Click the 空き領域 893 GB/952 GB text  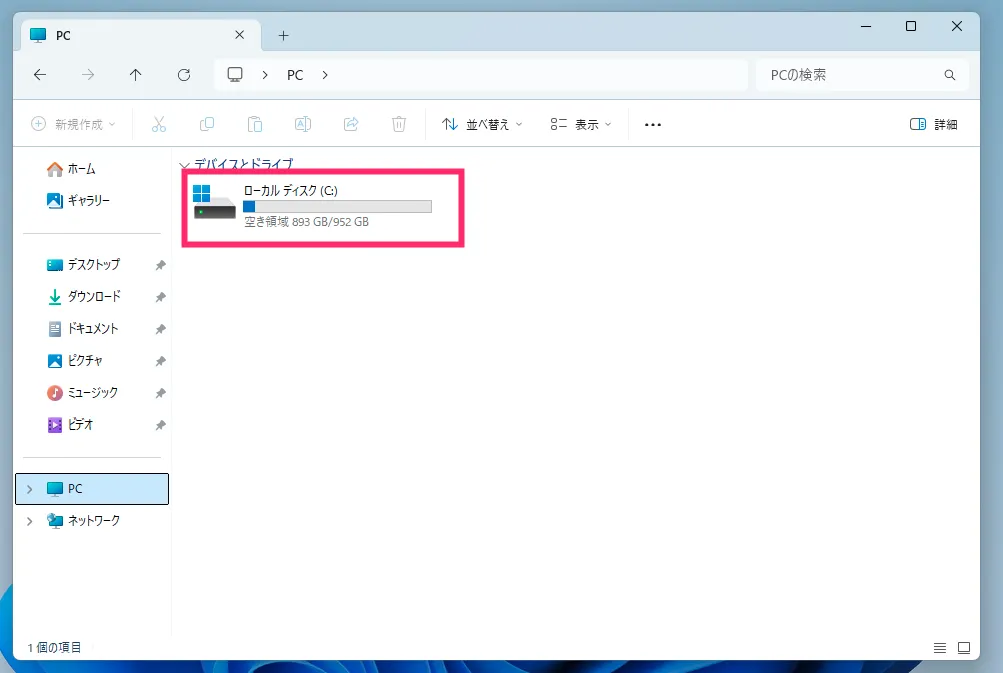click(306, 222)
